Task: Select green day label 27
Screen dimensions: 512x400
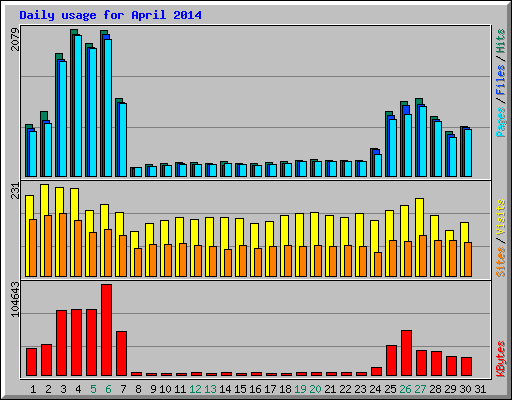Action: click(x=420, y=389)
